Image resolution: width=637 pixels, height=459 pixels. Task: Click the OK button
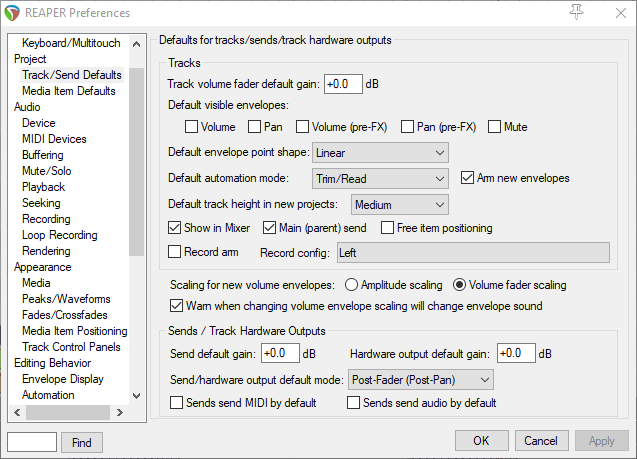(481, 441)
